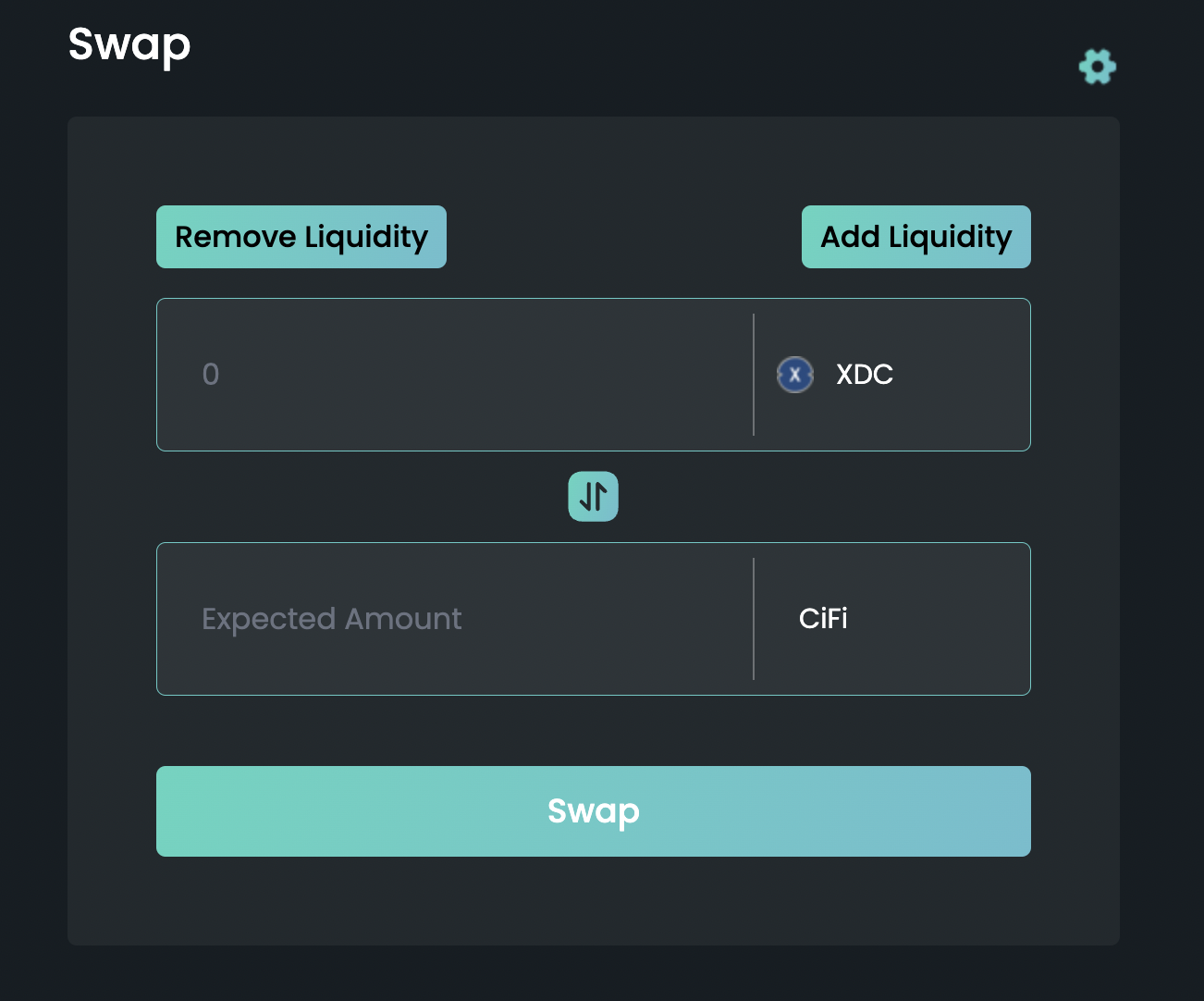This screenshot has height=1001, width=1204.
Task: Go to liquidity removal
Action: 301,237
